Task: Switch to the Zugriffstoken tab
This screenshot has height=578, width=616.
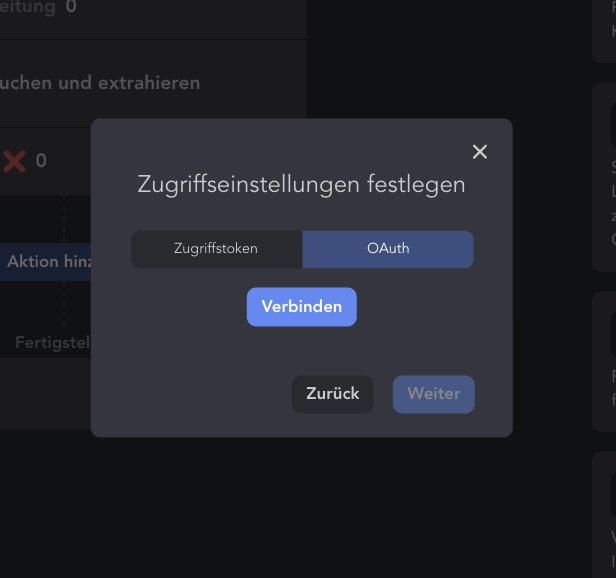Action: (x=216, y=249)
